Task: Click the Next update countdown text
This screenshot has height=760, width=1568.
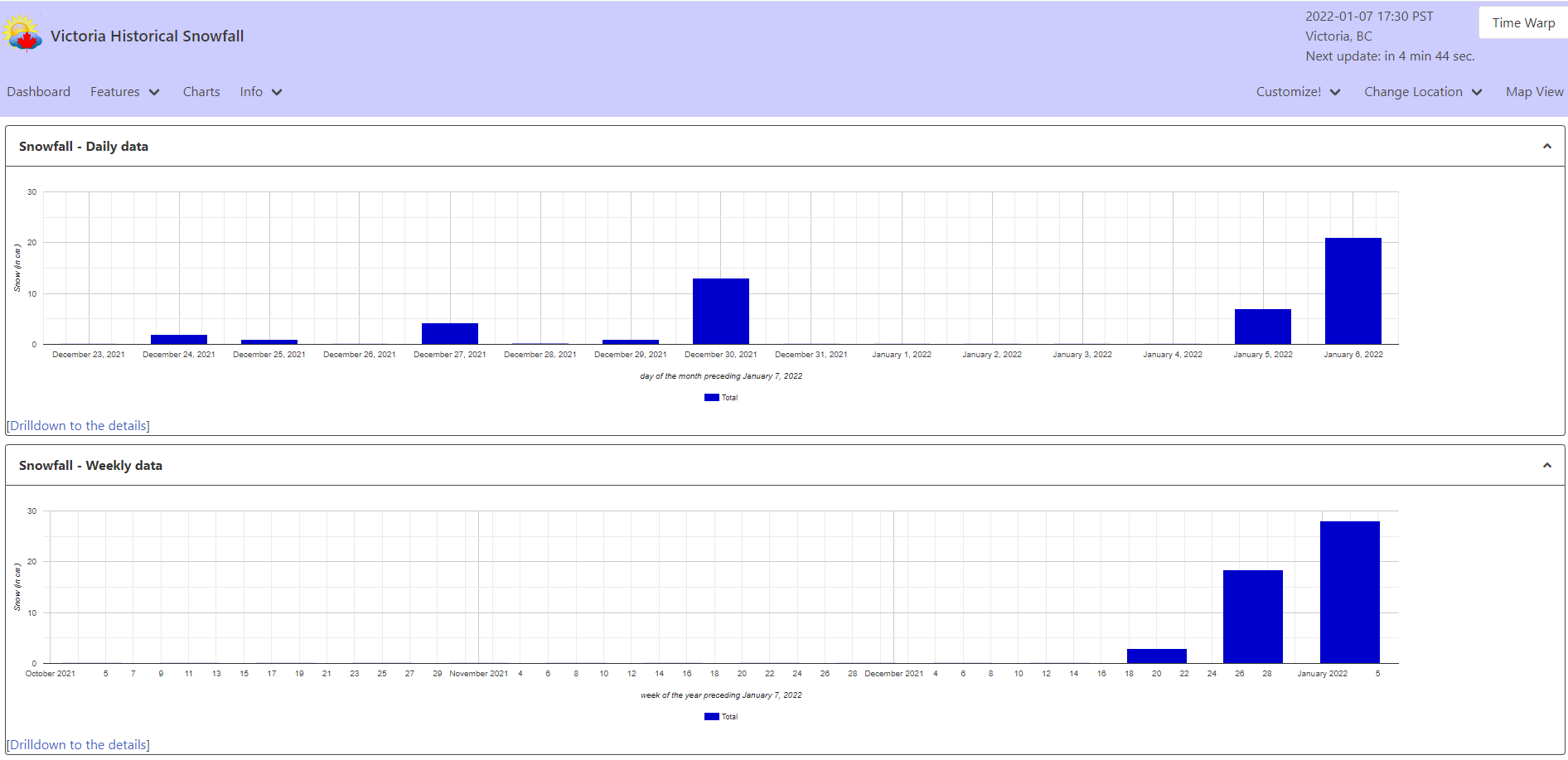Action: pyautogui.click(x=1390, y=56)
